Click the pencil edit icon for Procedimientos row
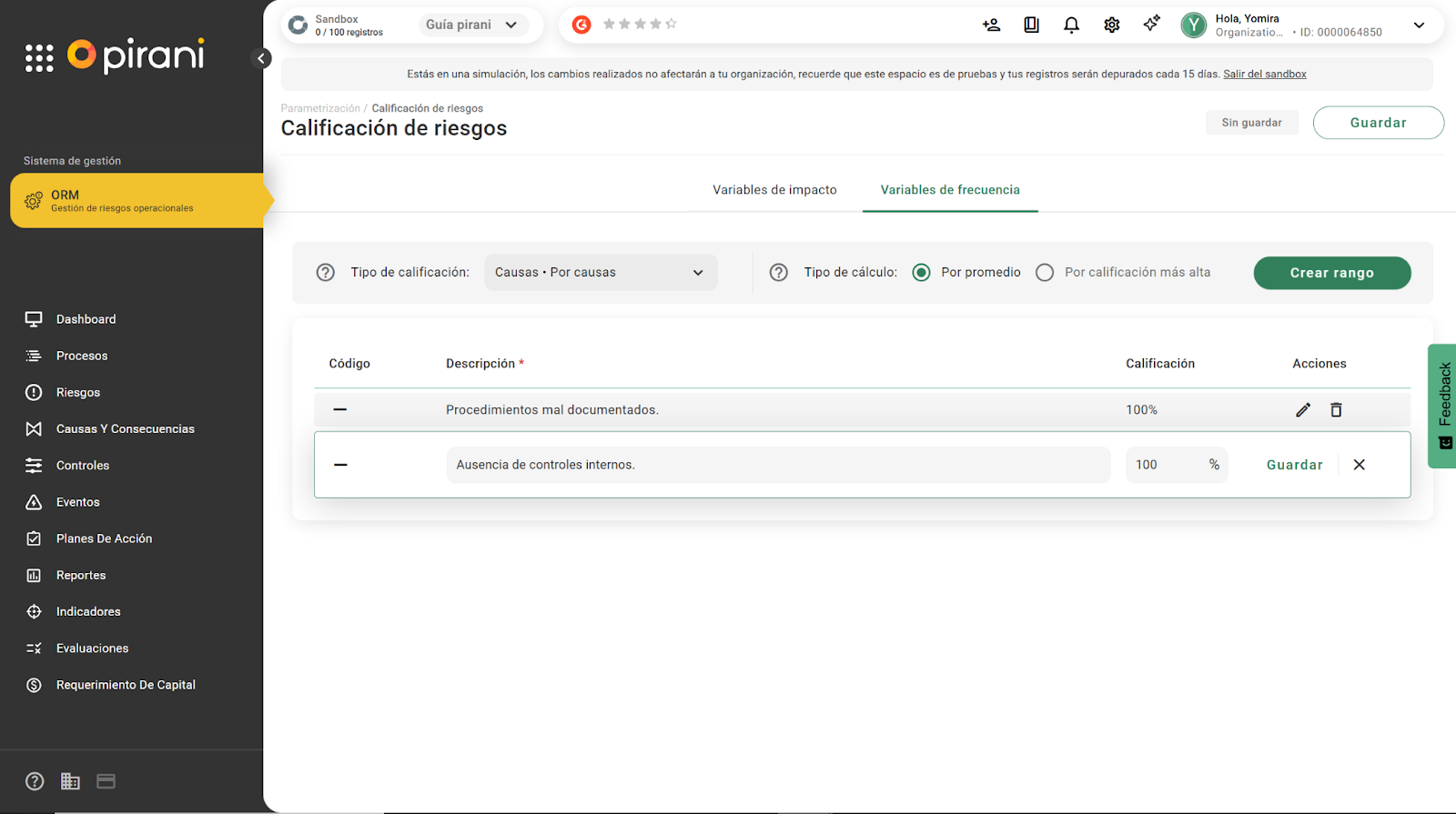This screenshot has height=814, width=1456. point(1303,410)
